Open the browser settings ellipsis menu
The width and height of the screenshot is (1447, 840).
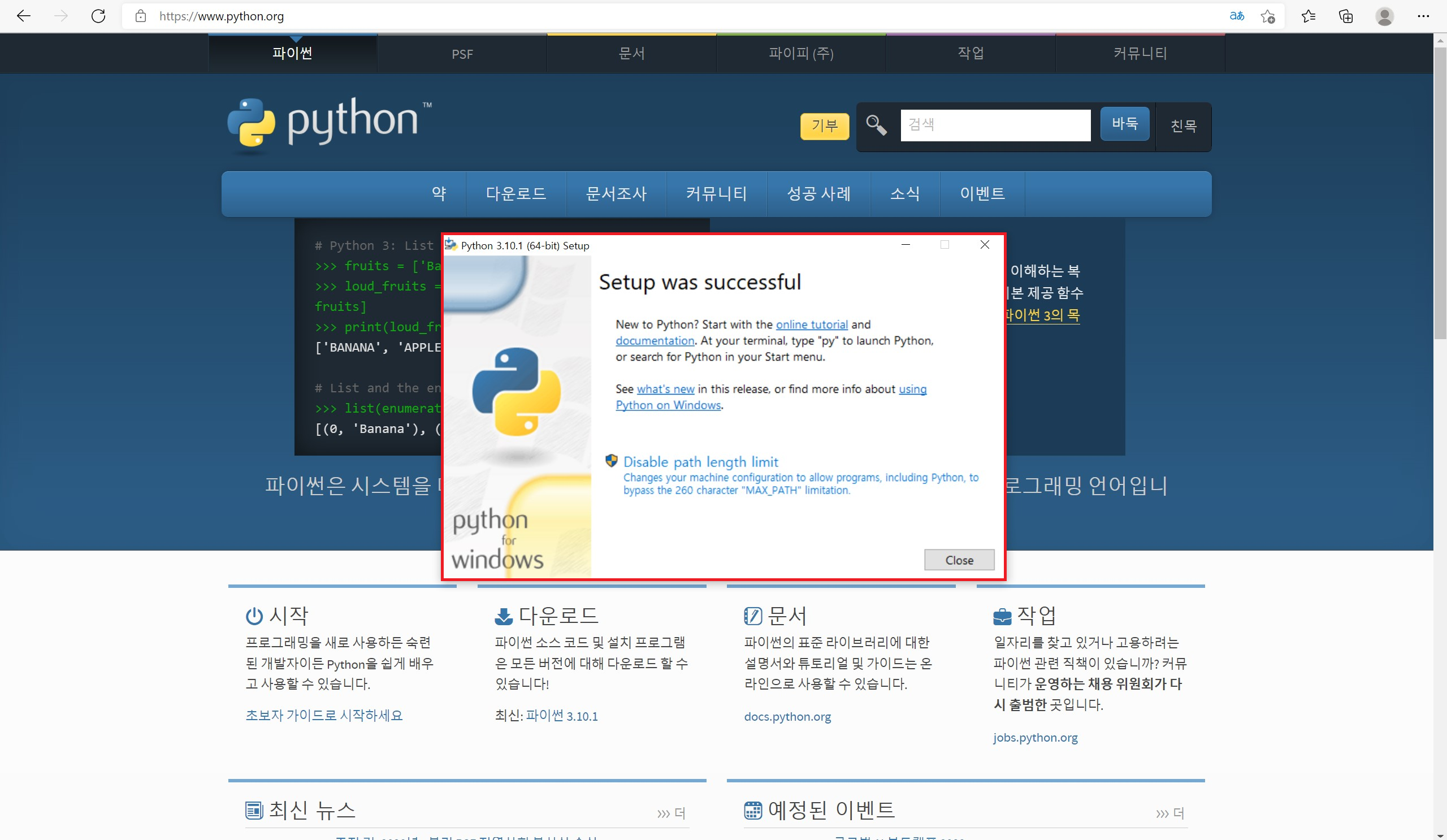pos(1423,16)
